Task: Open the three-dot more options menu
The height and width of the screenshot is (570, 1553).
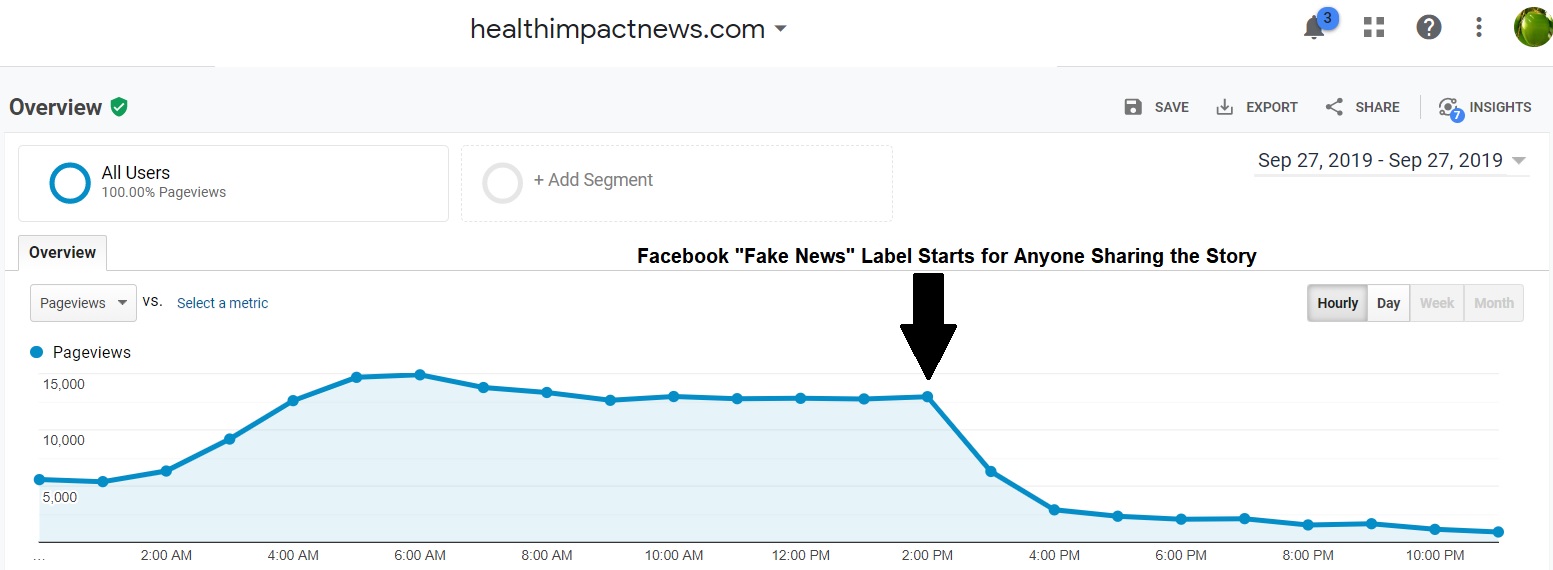Action: (1479, 28)
